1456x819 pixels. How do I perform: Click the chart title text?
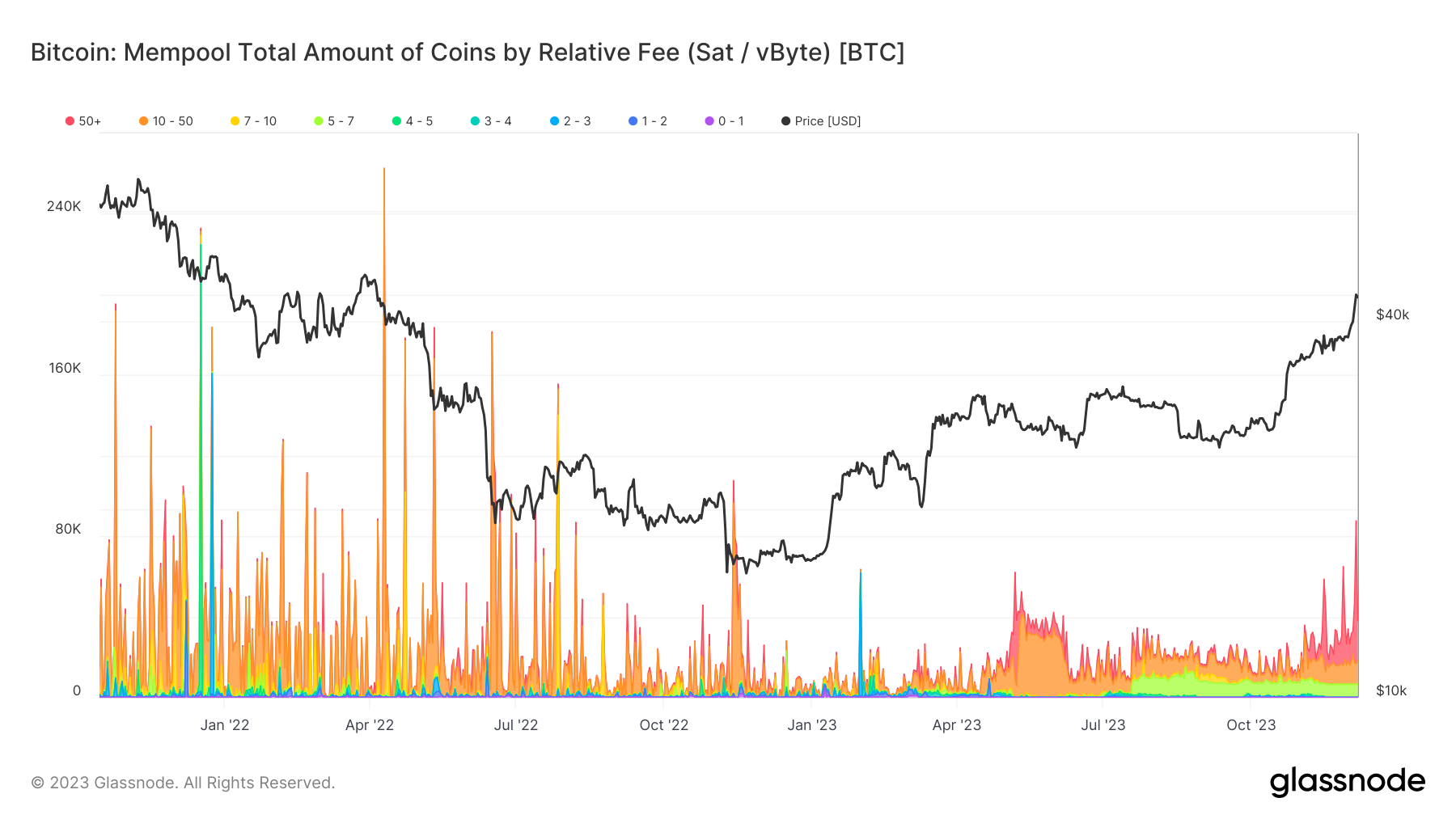click(468, 53)
